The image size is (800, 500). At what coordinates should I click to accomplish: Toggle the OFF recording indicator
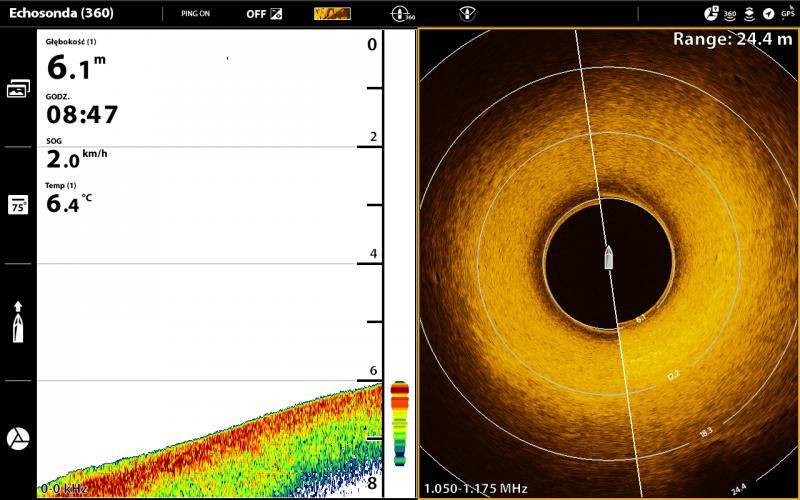(x=264, y=14)
